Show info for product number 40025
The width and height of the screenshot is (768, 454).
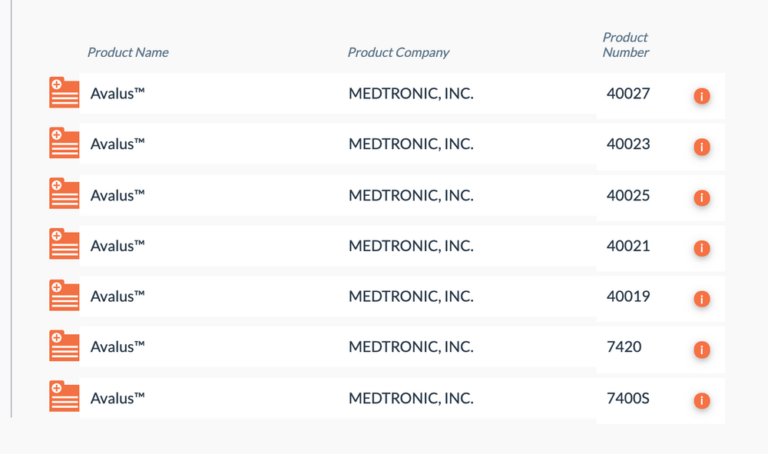point(701,198)
